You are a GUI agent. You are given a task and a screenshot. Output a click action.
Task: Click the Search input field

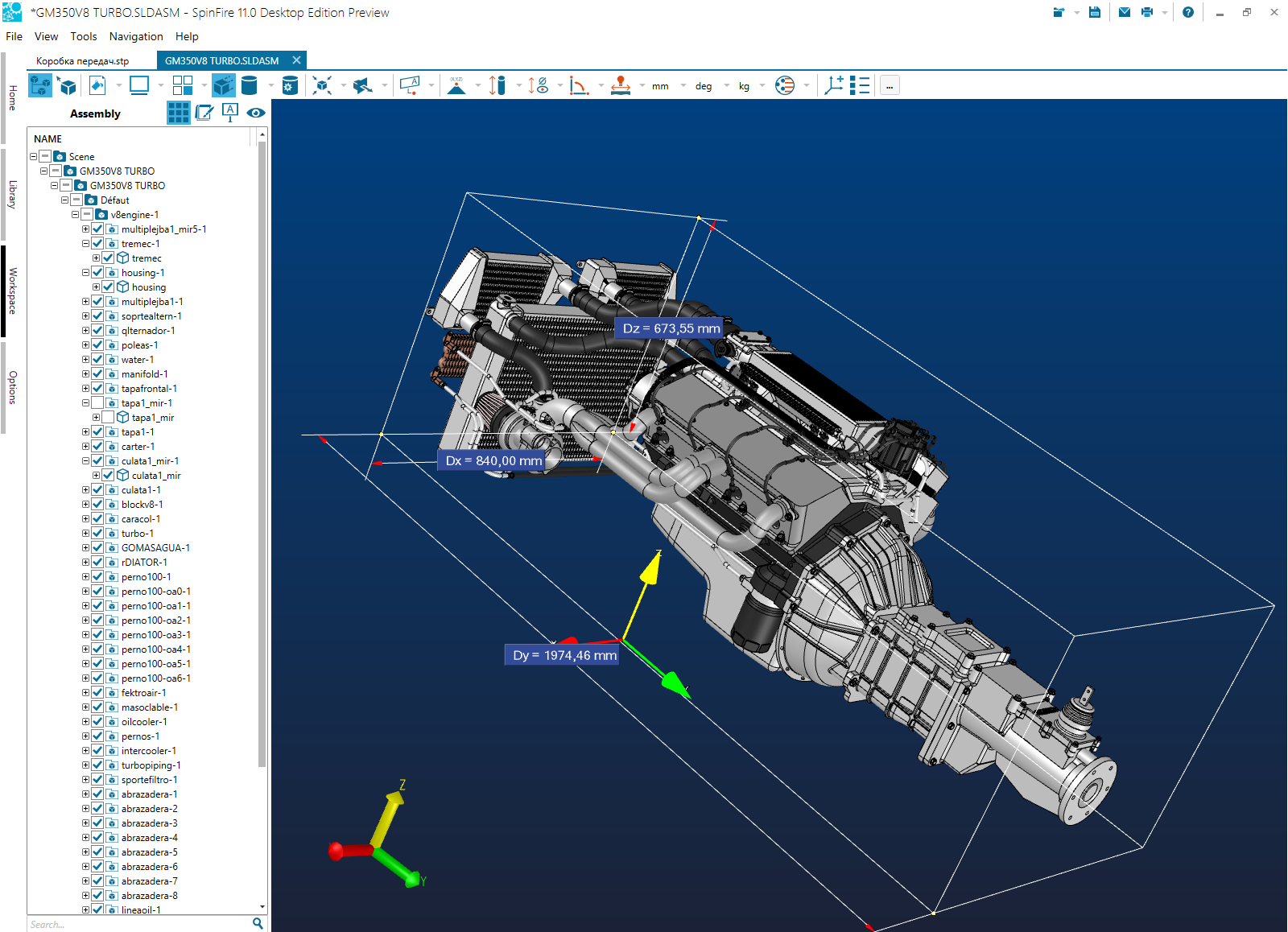[138, 924]
